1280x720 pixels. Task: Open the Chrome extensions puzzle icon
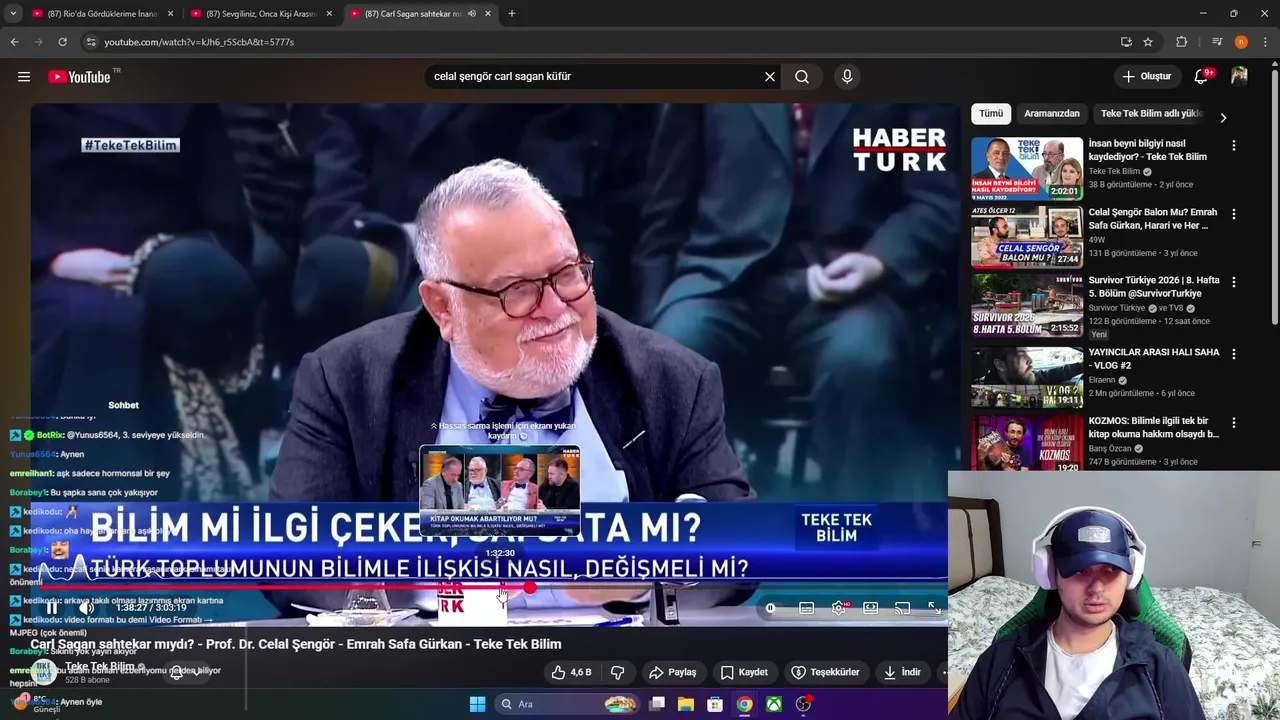point(1181,42)
